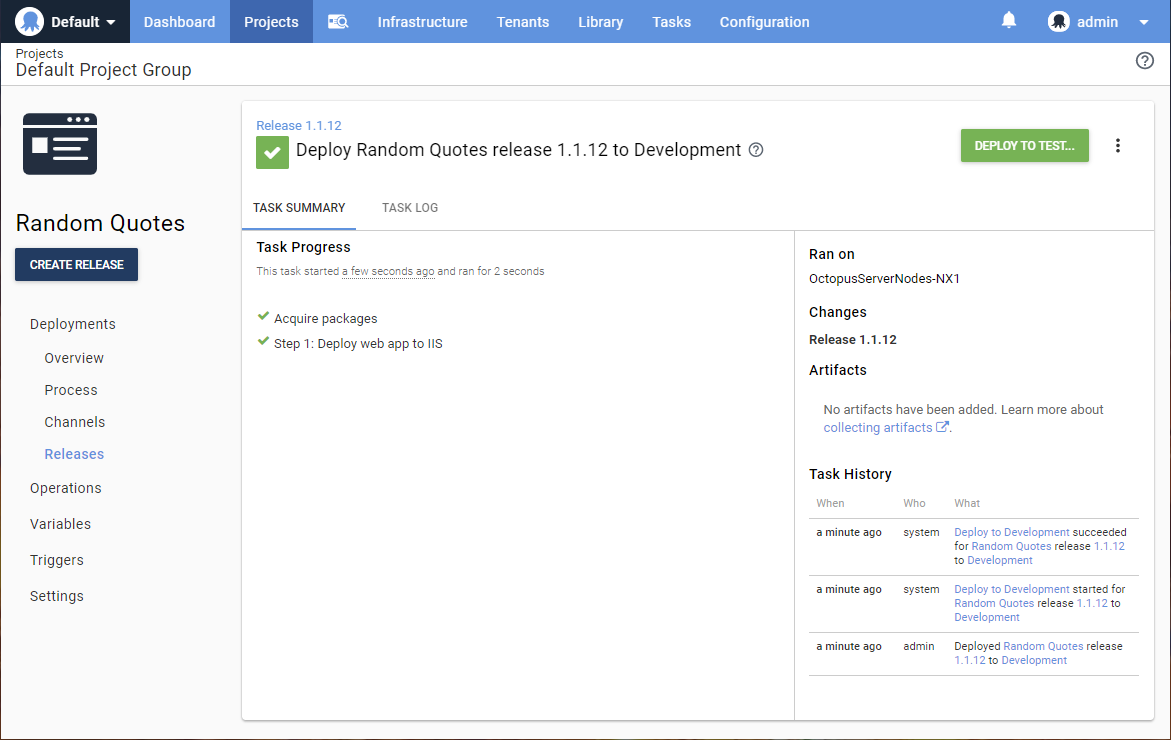Expand the Acquire packages step
Screen dimensions: 1171x740
point(325,319)
